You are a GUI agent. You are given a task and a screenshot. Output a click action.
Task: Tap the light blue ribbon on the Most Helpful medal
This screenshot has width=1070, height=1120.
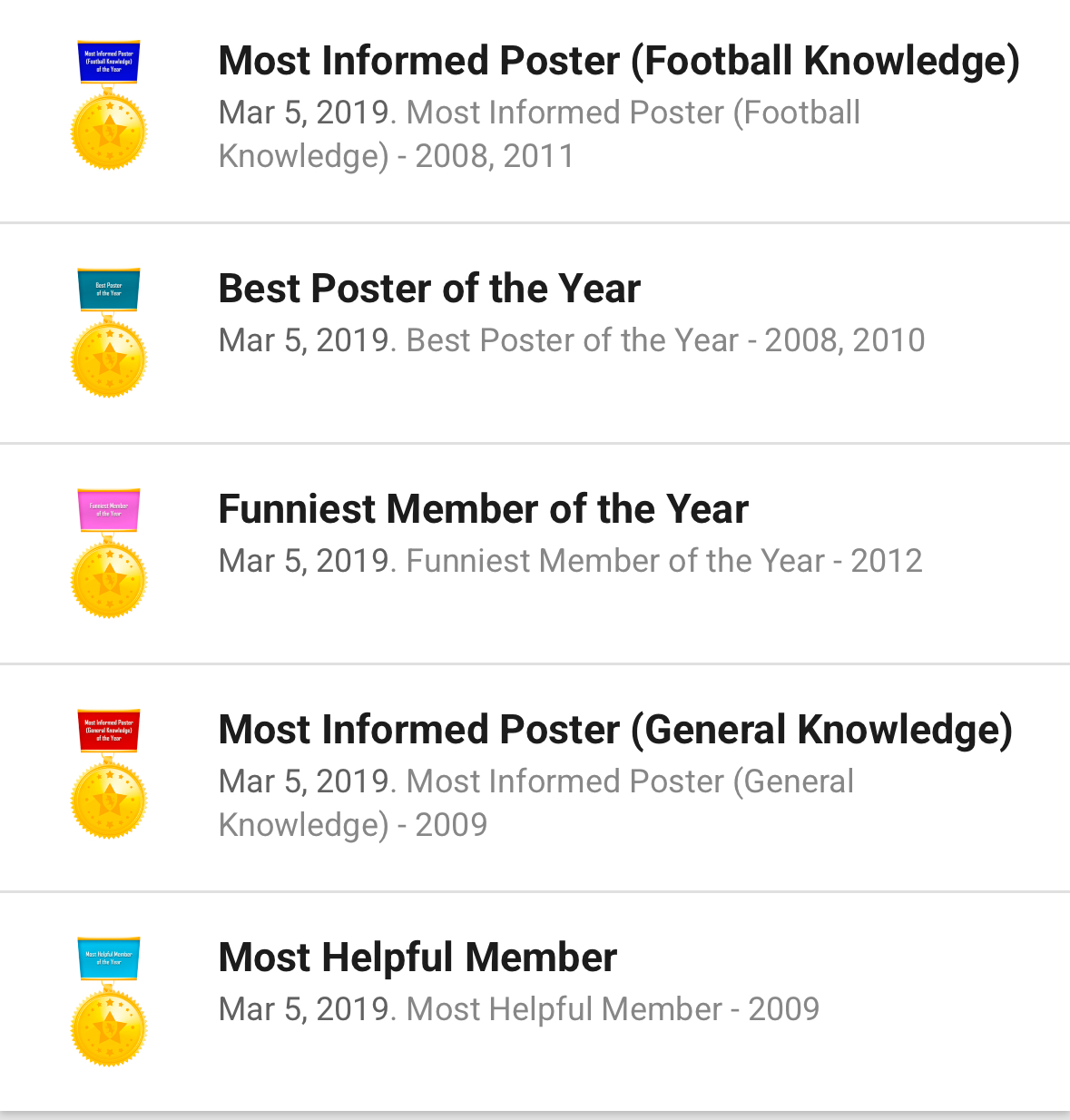pos(108,958)
